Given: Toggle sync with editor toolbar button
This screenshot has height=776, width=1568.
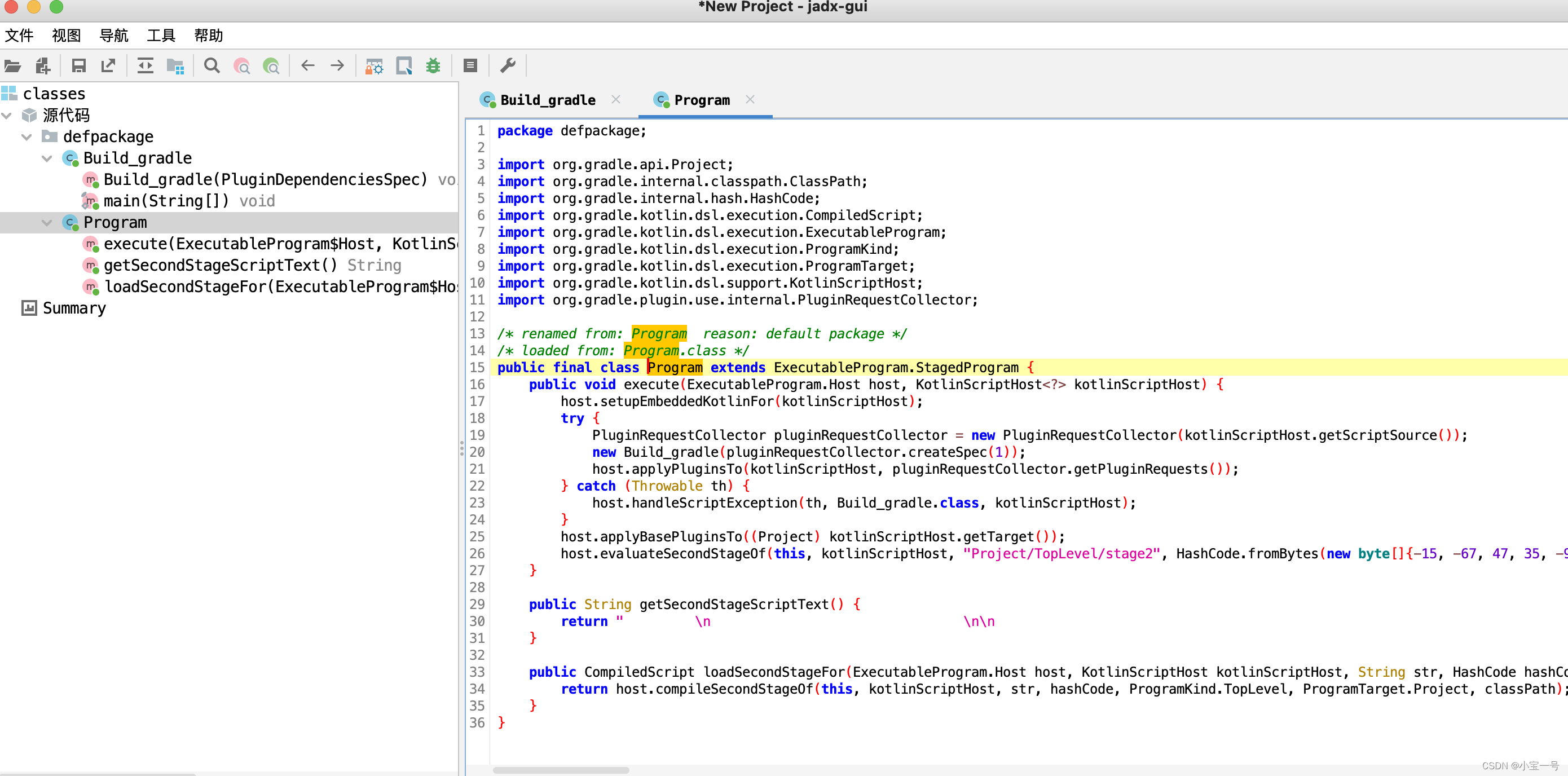Looking at the screenshot, I should (x=146, y=66).
